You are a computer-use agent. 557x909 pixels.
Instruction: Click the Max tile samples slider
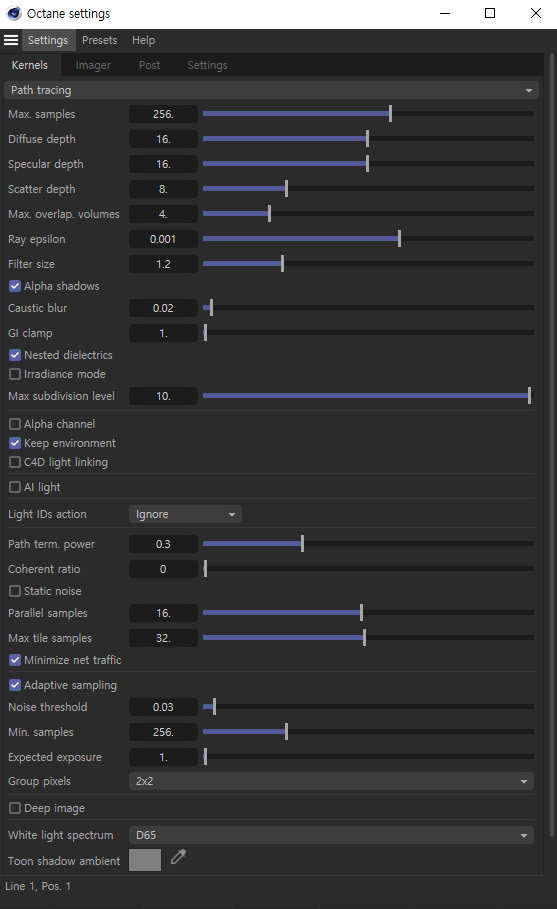368,637
